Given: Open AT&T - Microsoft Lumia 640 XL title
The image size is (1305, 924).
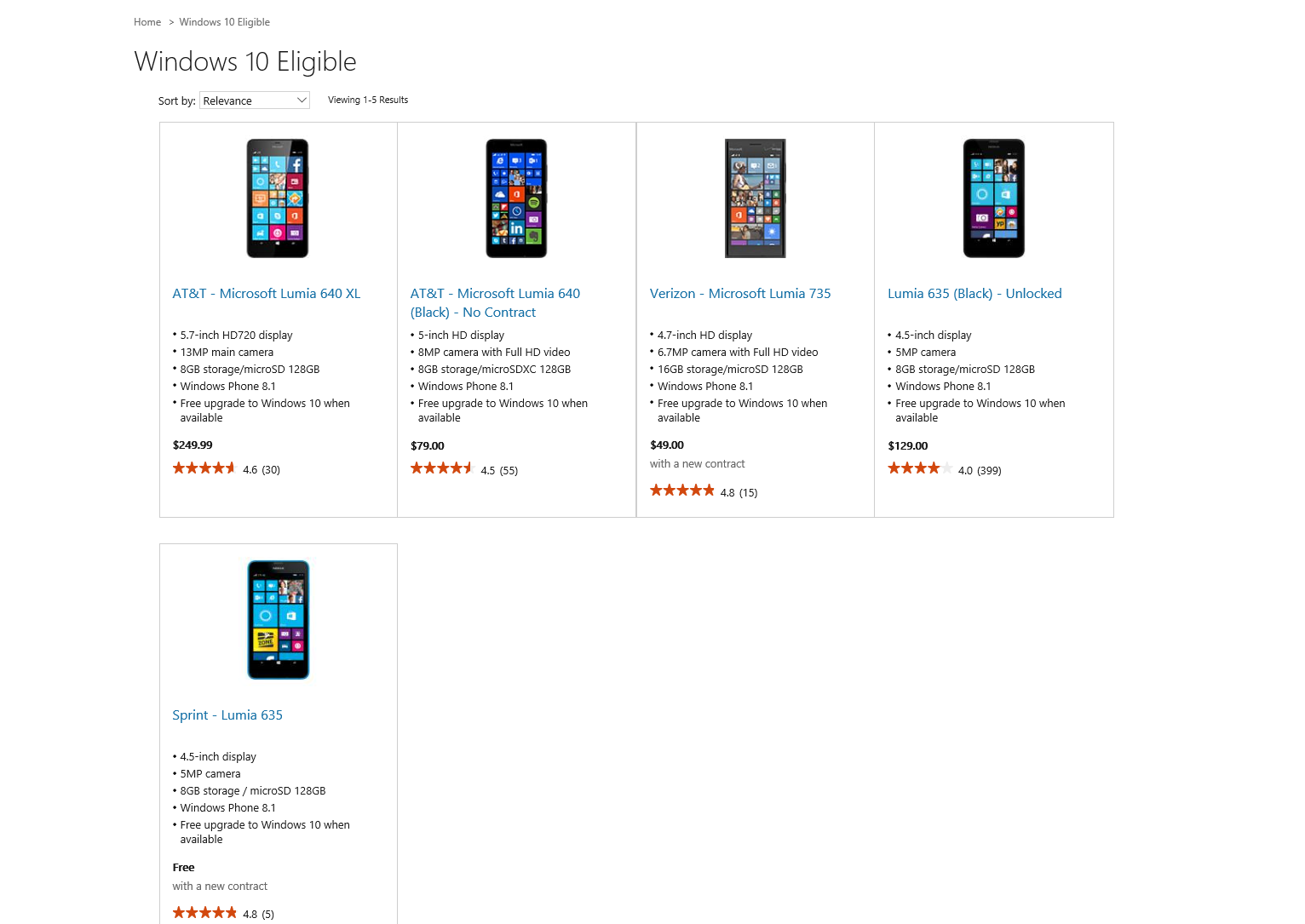Looking at the screenshot, I should pos(267,294).
